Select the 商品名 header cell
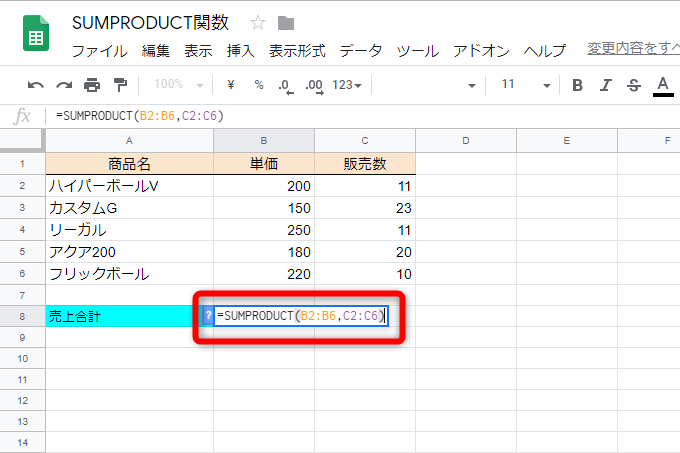Image resolution: width=680 pixels, height=453 pixels. tap(129, 163)
